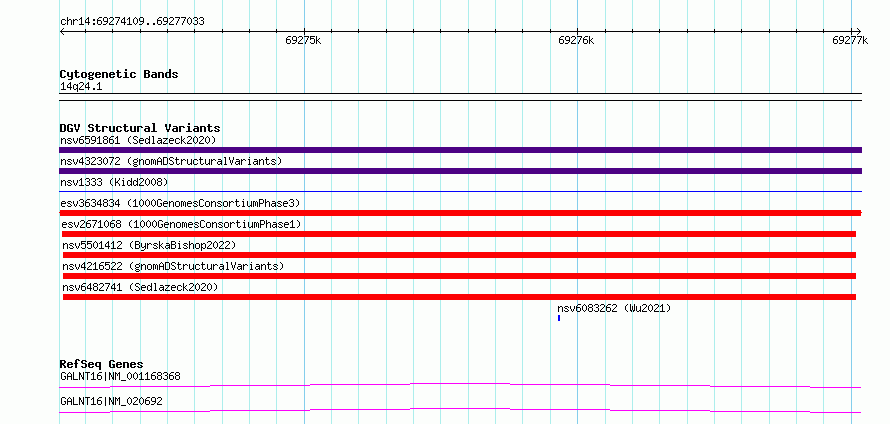
Task: Click the left arrowhead of the ruler
Action: (x=62, y=31)
